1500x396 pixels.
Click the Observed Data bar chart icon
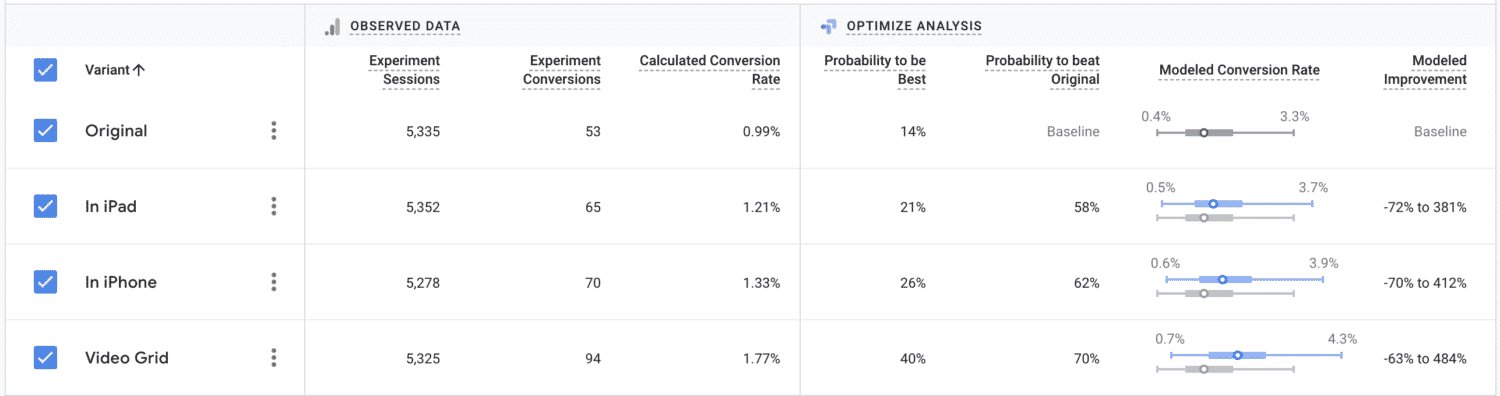click(332, 27)
